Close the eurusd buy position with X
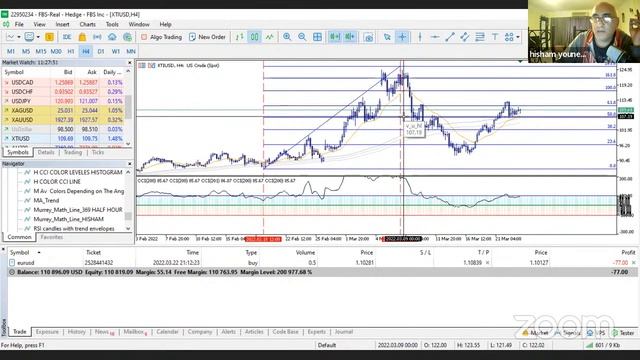Image resolution: width=640 pixels, height=360 pixels. [633, 263]
